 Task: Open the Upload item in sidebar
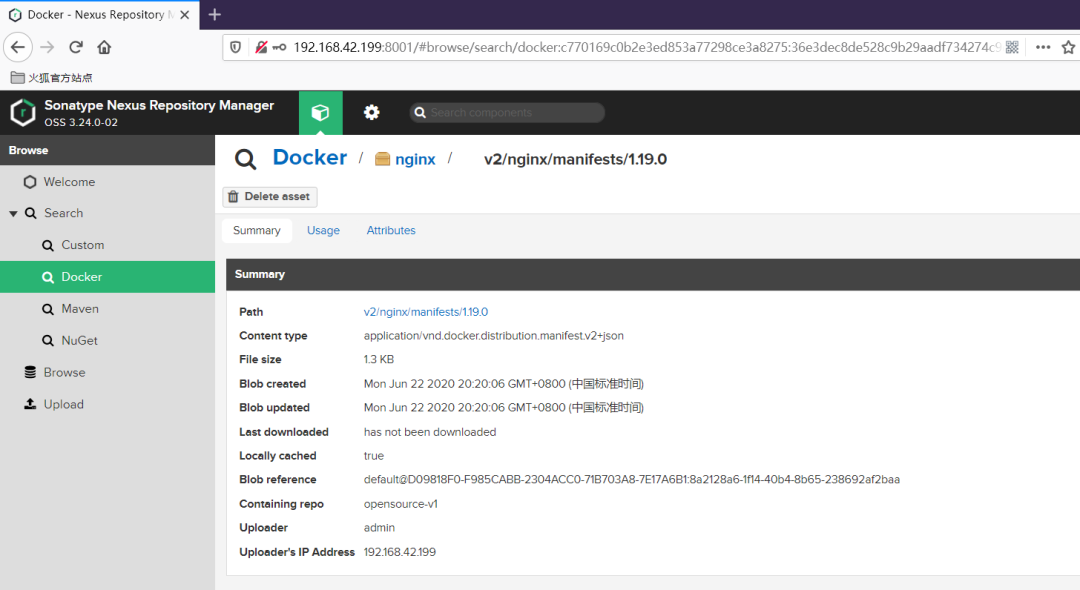63,405
